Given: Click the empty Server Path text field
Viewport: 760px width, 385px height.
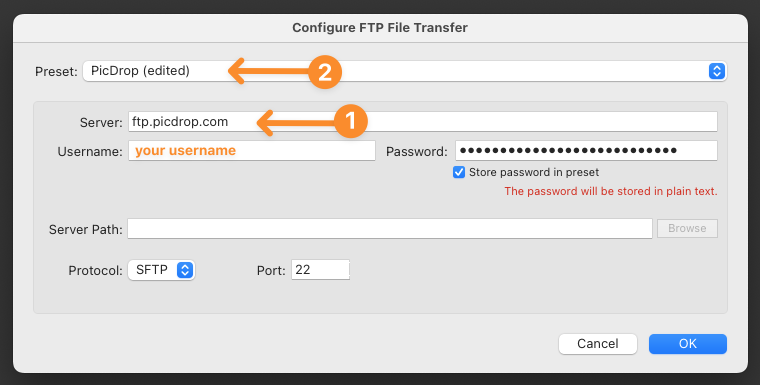Looking at the screenshot, I should [390, 228].
